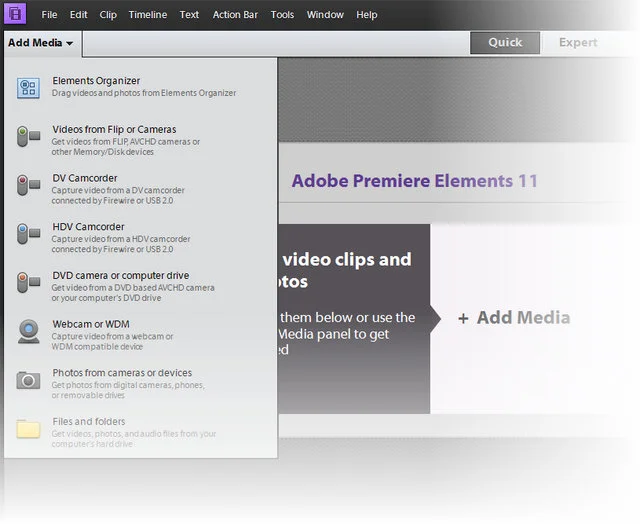Viewport: 640px width, 524px height.
Task: Open the Add Media dropdown
Action: click(x=40, y=42)
